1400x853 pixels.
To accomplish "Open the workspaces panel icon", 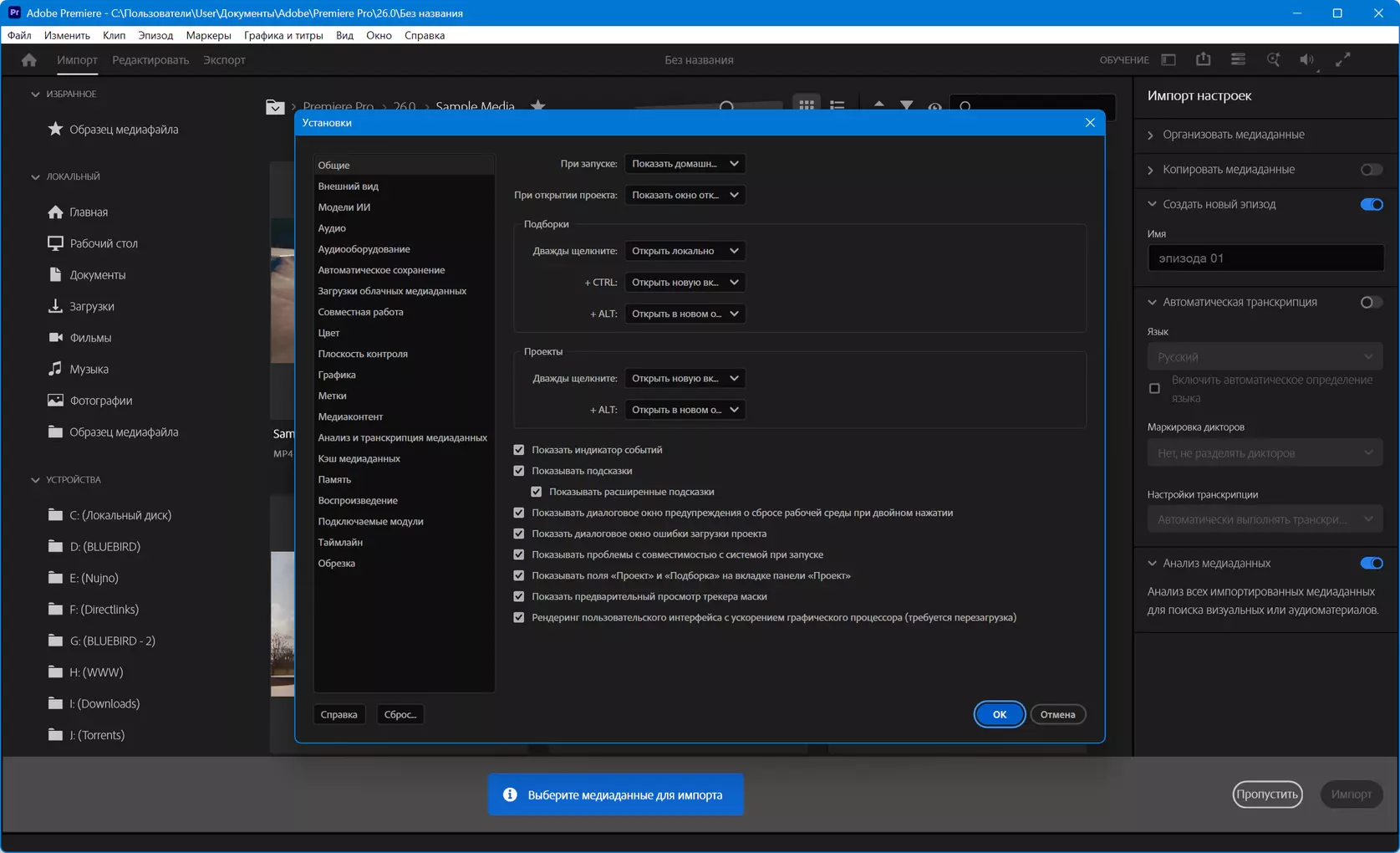I will pyautogui.click(x=1168, y=60).
